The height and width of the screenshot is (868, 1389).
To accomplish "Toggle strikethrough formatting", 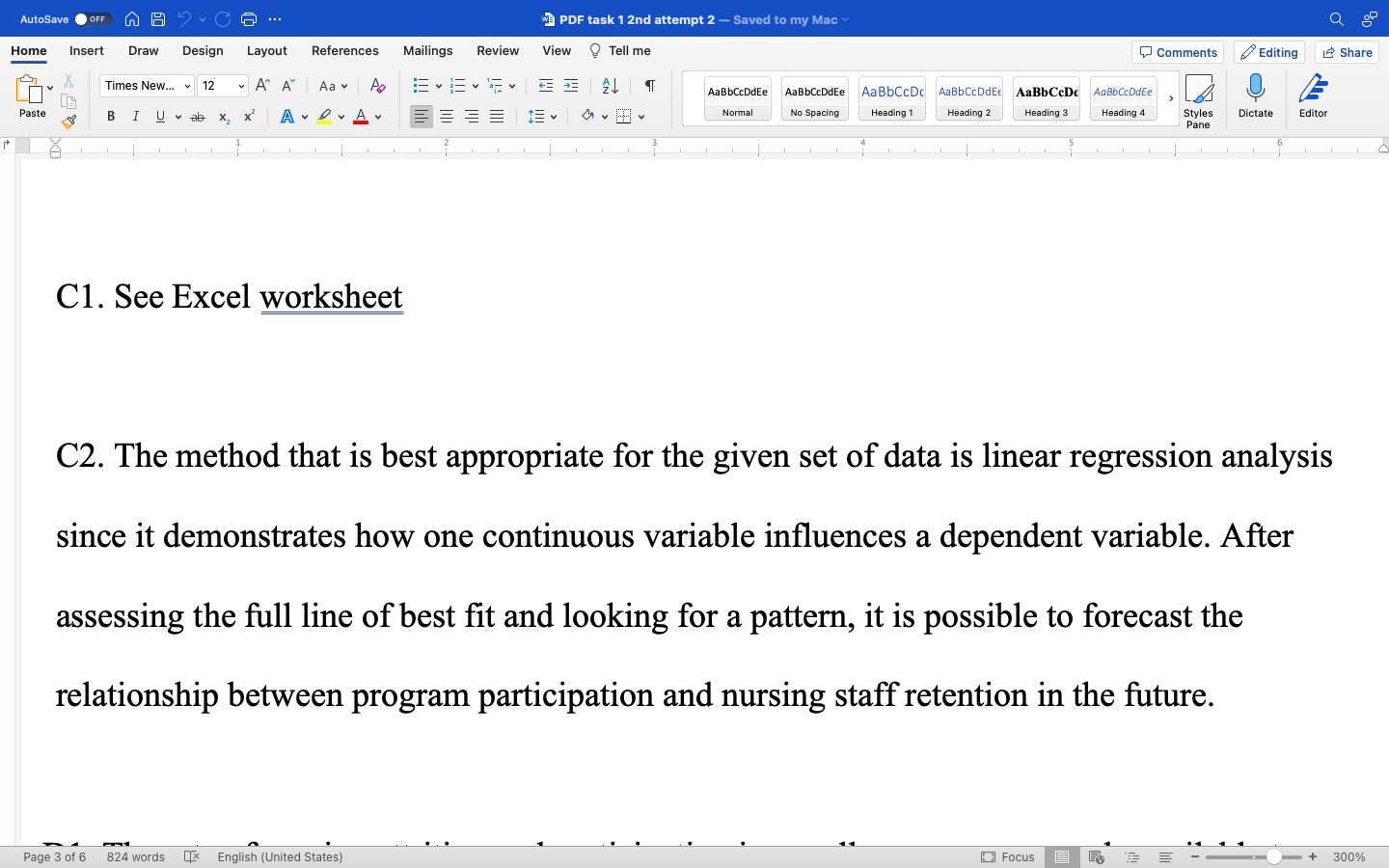I will pyautogui.click(x=198, y=117).
